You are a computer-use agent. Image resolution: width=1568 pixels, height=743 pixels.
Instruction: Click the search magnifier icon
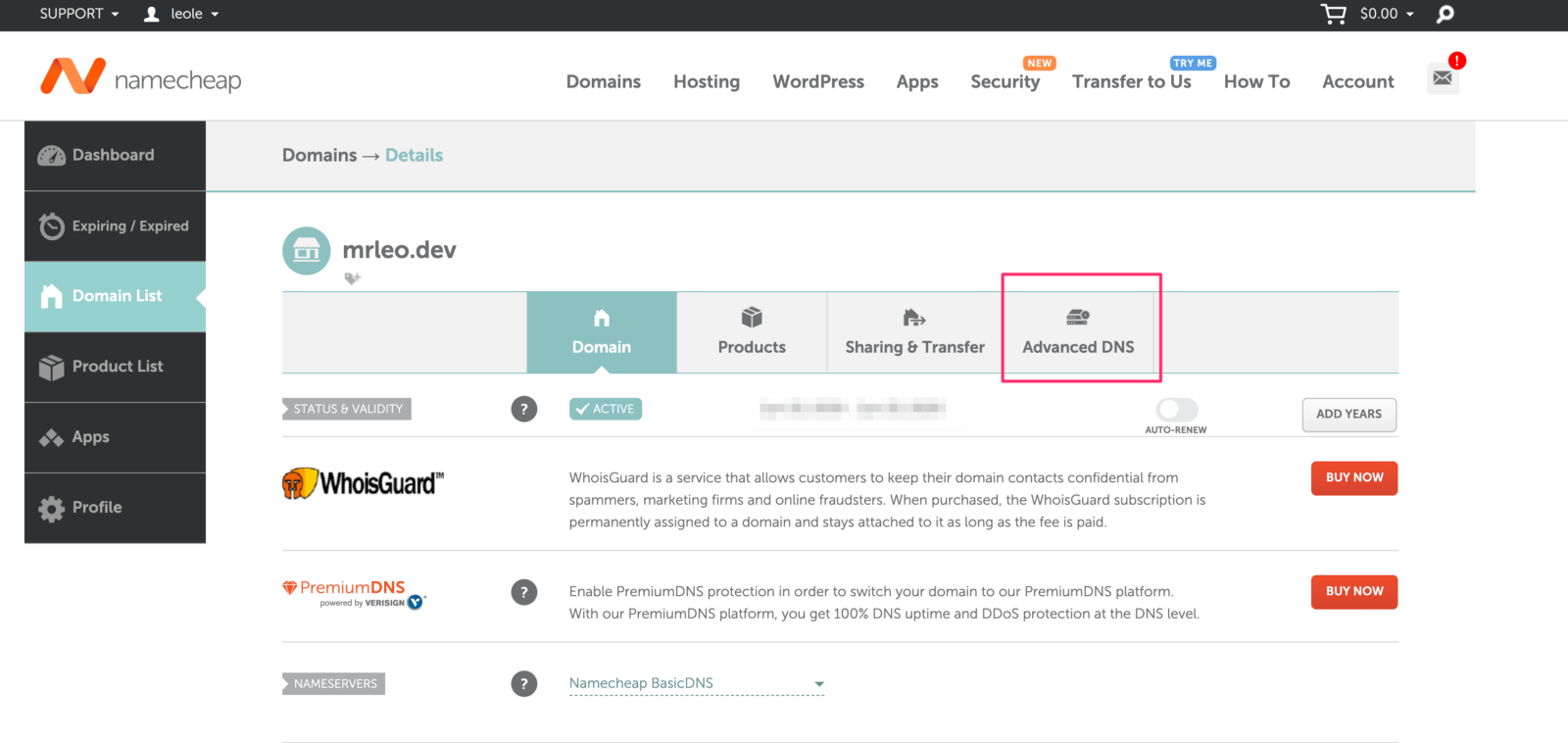1445,14
